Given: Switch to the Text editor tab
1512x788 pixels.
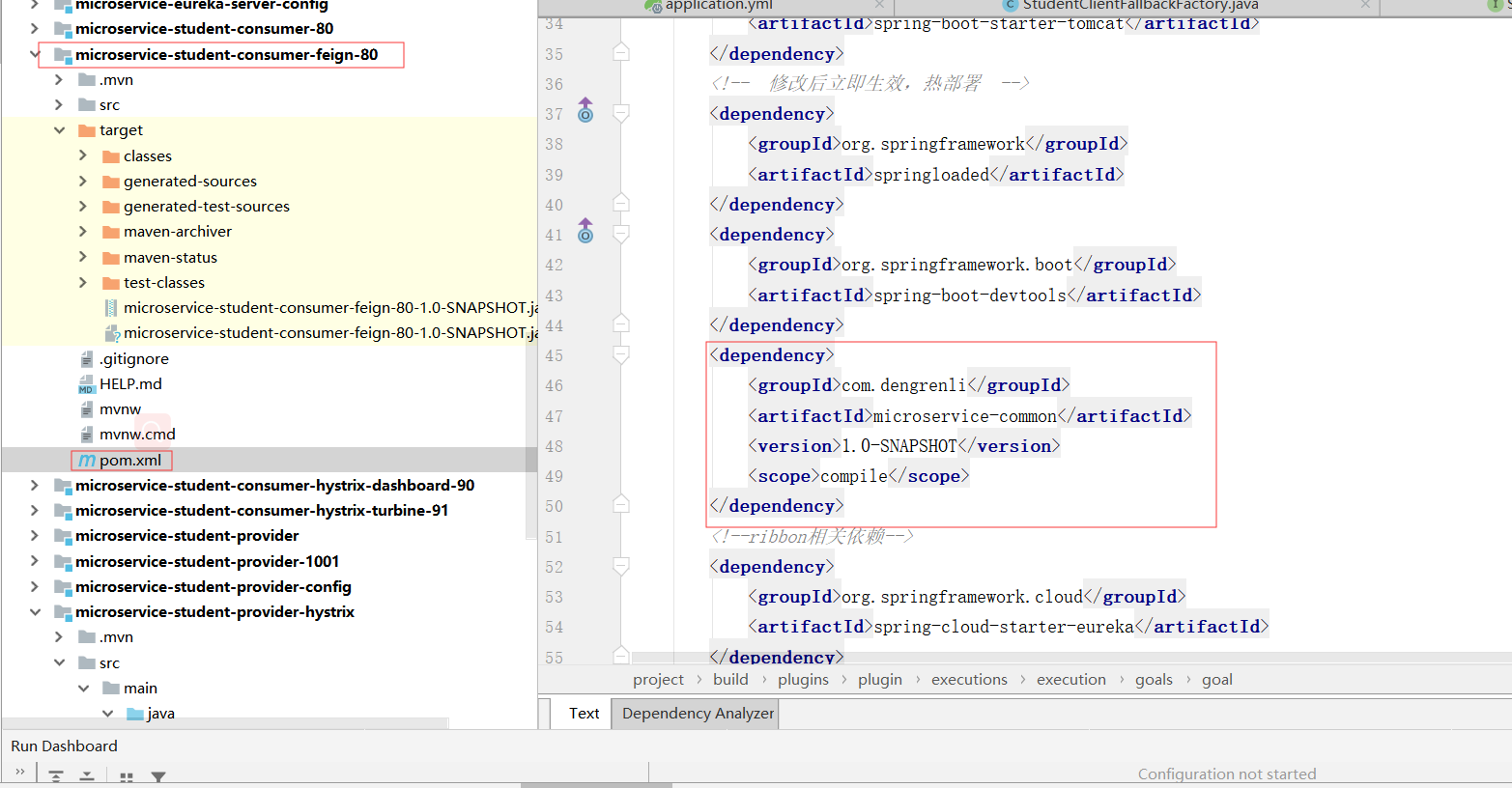Looking at the screenshot, I should 584,714.
